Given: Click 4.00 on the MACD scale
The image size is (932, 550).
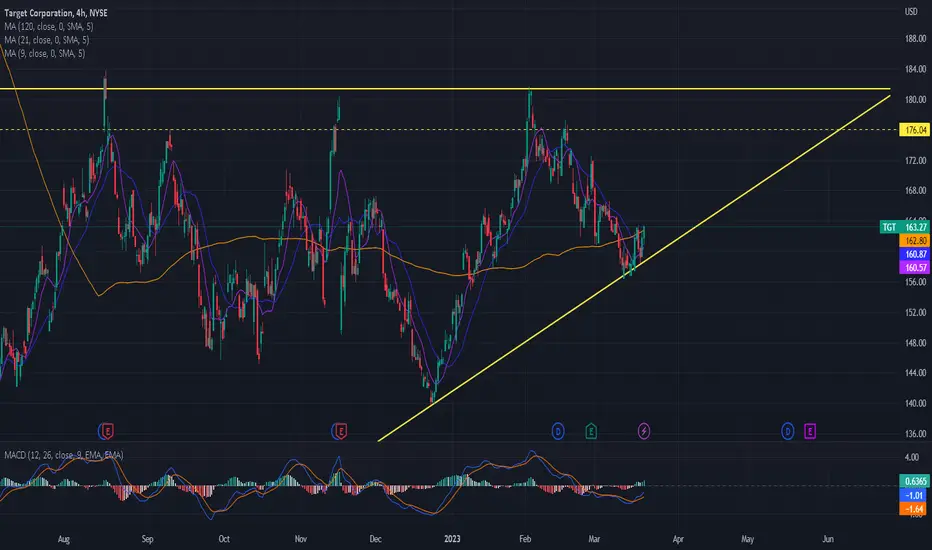Looking at the screenshot, I should click(x=911, y=457).
